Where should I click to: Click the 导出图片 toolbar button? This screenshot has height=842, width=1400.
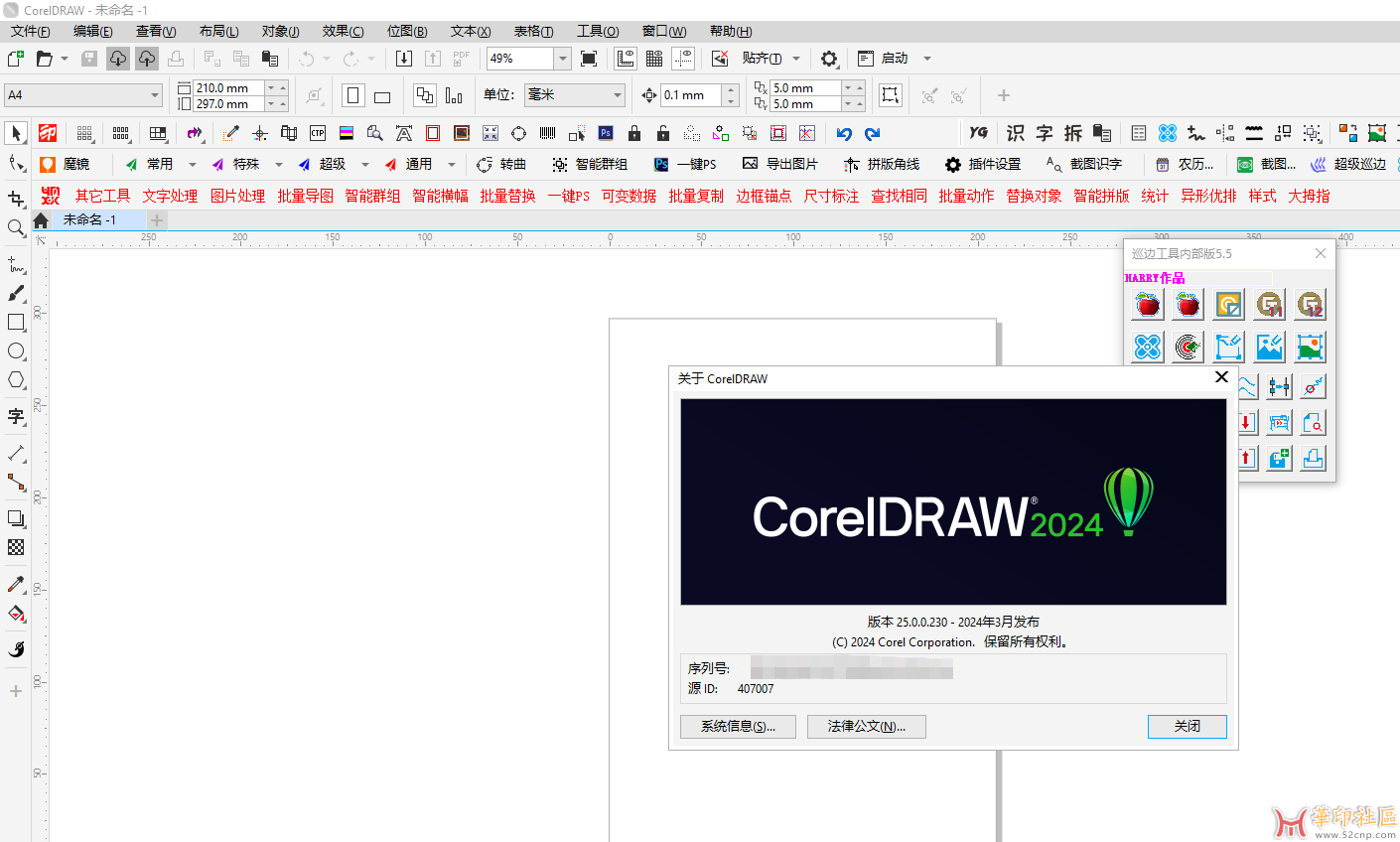point(780,165)
